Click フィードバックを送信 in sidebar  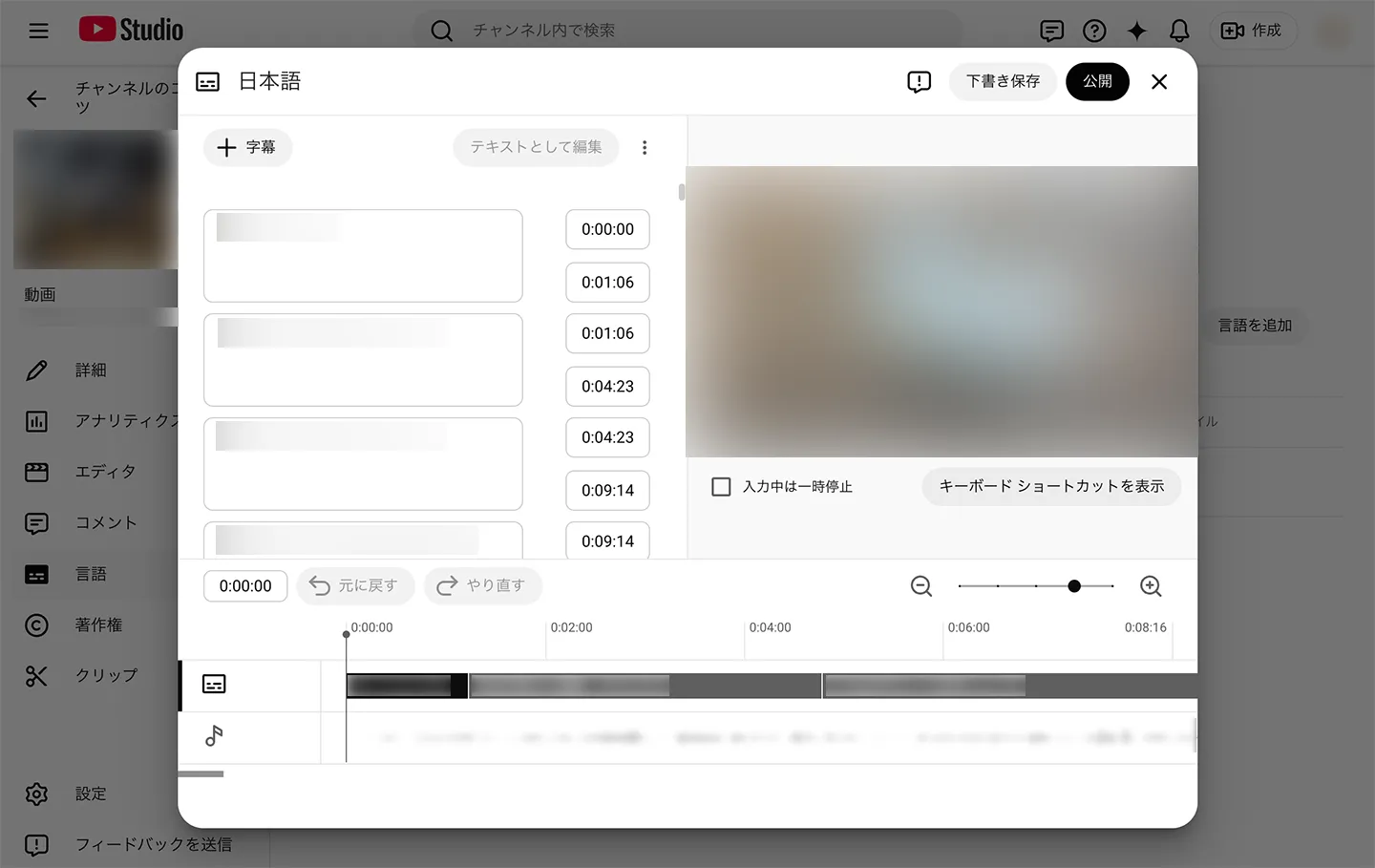point(129,844)
